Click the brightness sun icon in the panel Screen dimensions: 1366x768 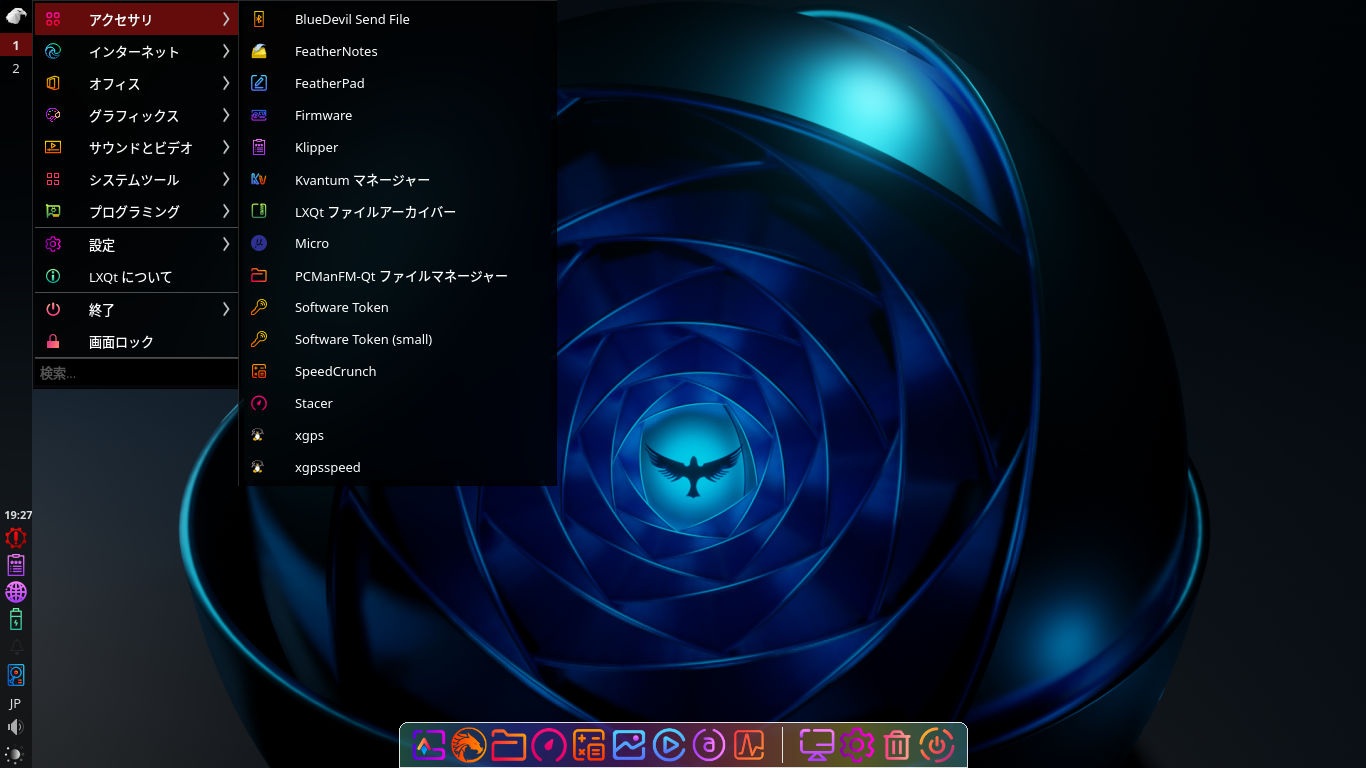[x=15, y=755]
